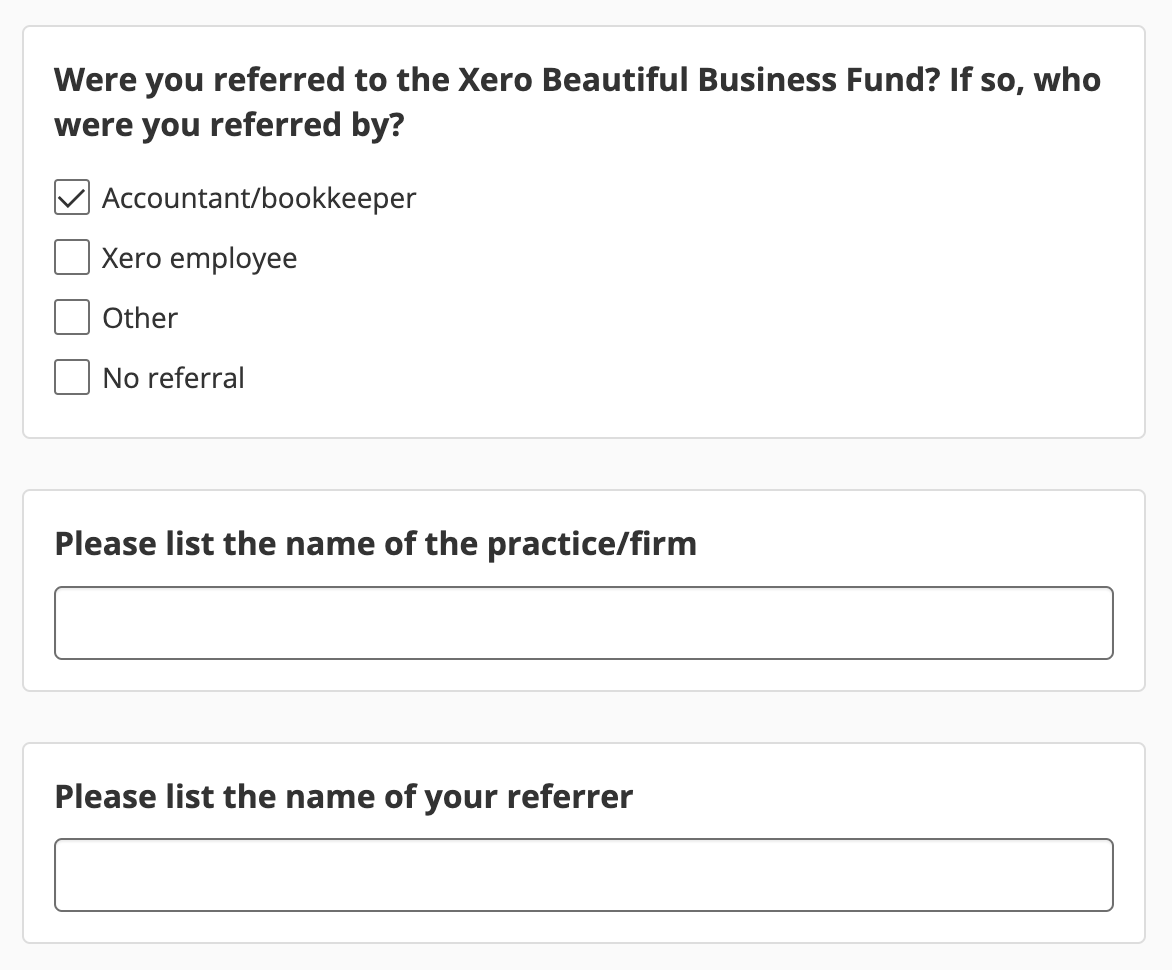This screenshot has height=970, width=1172.
Task: Enable the Other referral checkbox
Action: click(x=72, y=318)
